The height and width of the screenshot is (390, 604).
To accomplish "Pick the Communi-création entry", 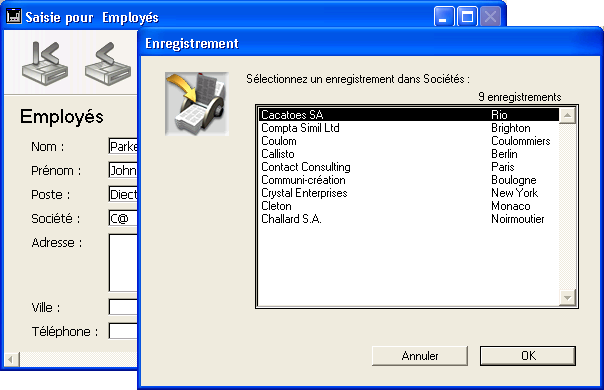I will click(x=408, y=180).
